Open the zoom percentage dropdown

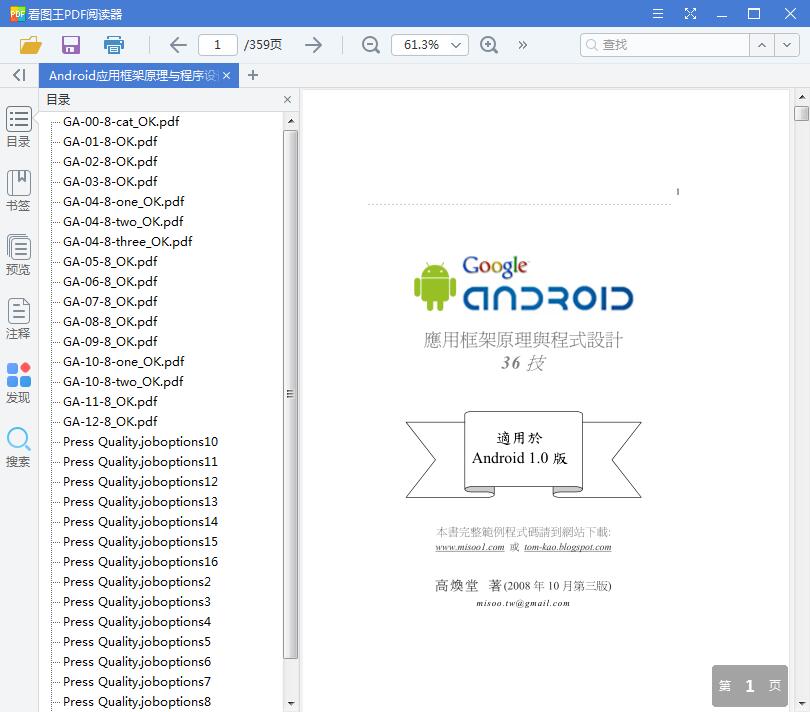point(430,45)
